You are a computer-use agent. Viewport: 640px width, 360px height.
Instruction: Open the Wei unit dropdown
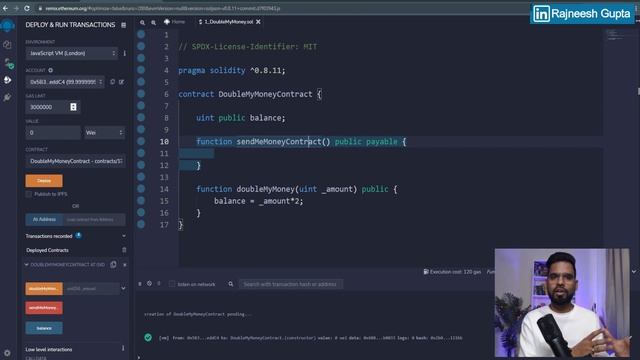coord(104,133)
